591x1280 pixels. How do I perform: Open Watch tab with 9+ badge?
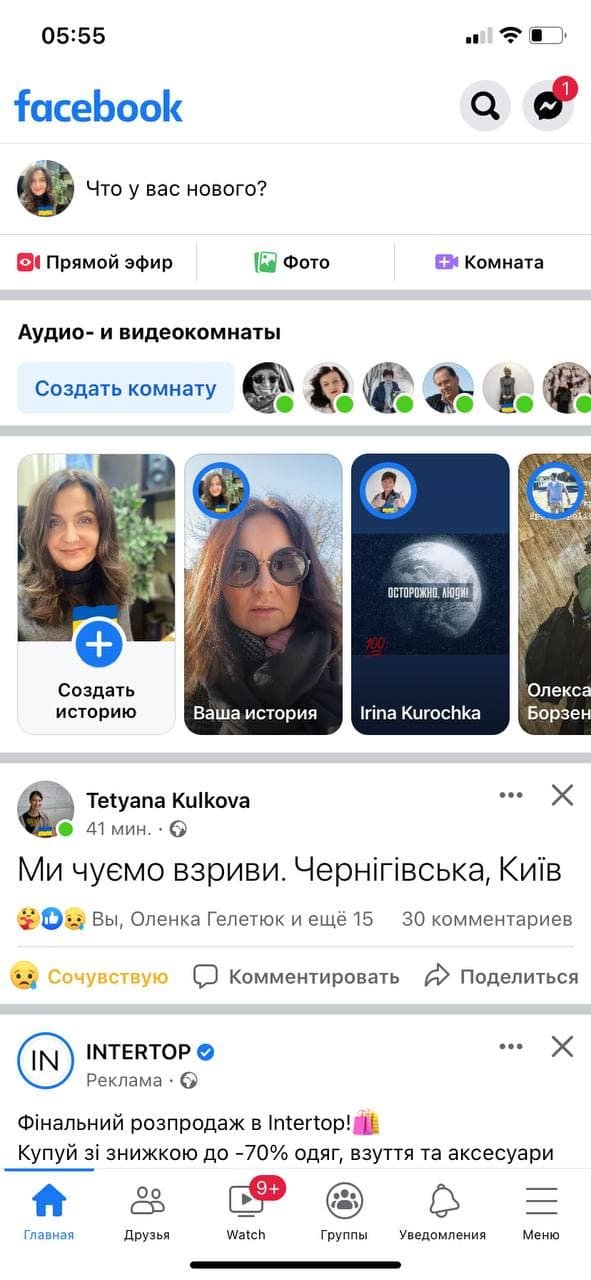point(246,1208)
